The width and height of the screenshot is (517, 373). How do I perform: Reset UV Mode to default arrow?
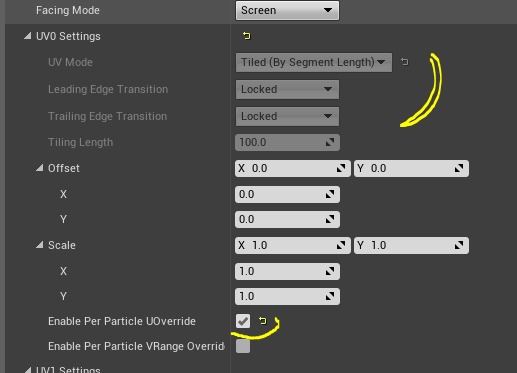click(405, 62)
